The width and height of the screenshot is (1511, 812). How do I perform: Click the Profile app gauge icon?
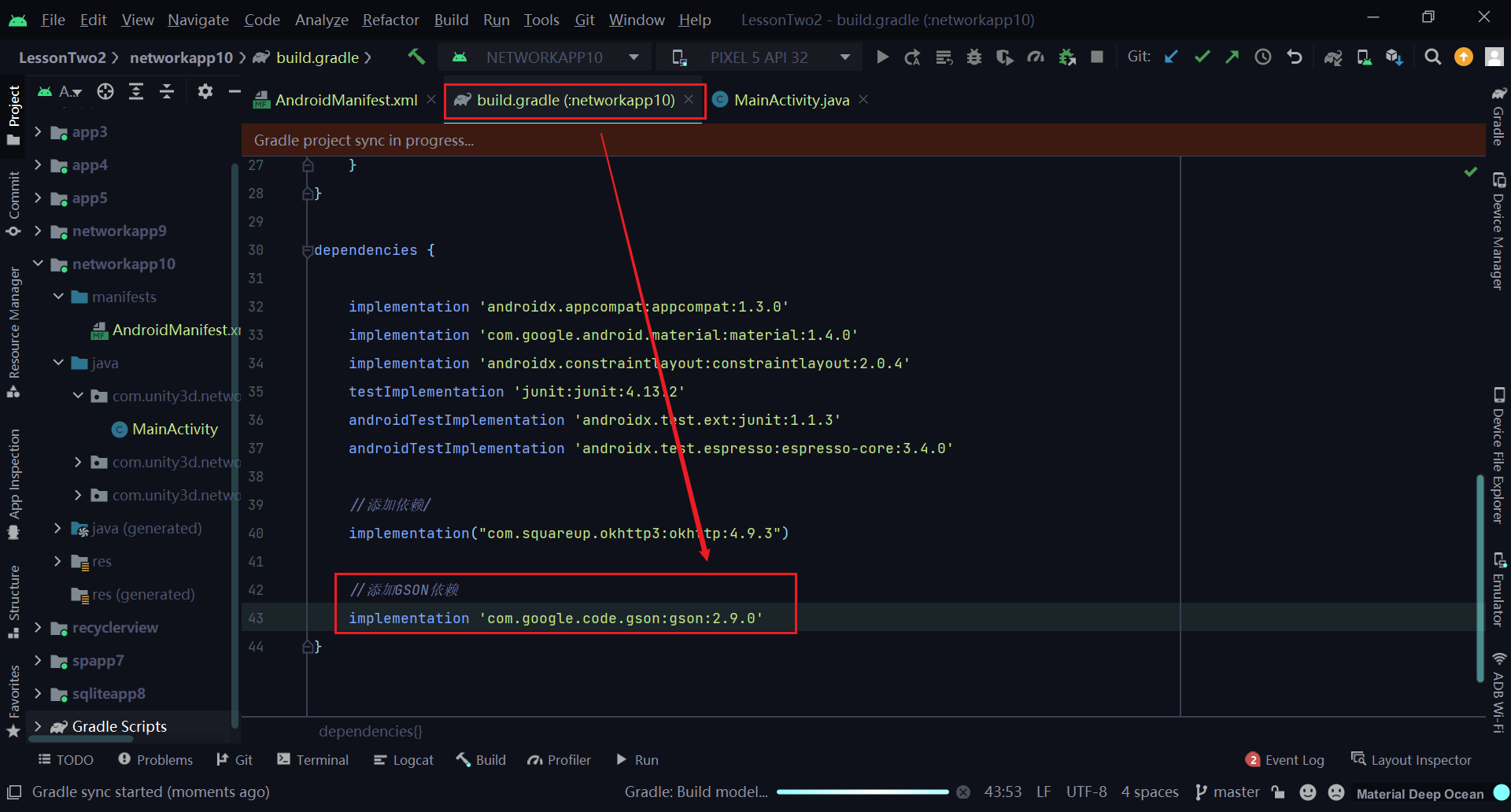point(1036,57)
